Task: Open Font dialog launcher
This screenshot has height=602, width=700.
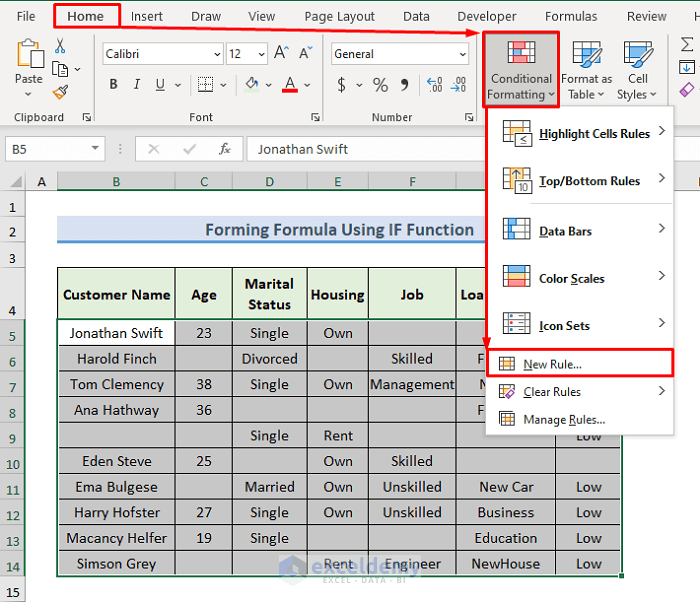Action: coord(316,117)
